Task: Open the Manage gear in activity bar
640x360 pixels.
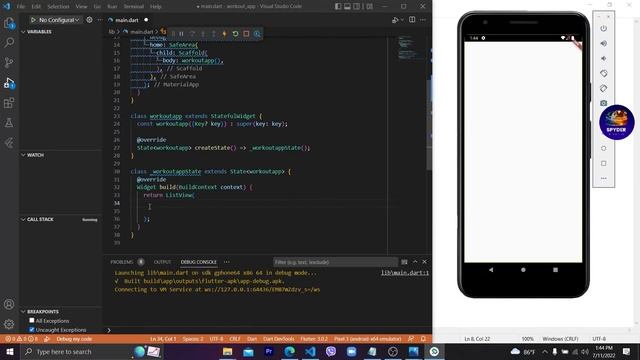Action: (9, 324)
